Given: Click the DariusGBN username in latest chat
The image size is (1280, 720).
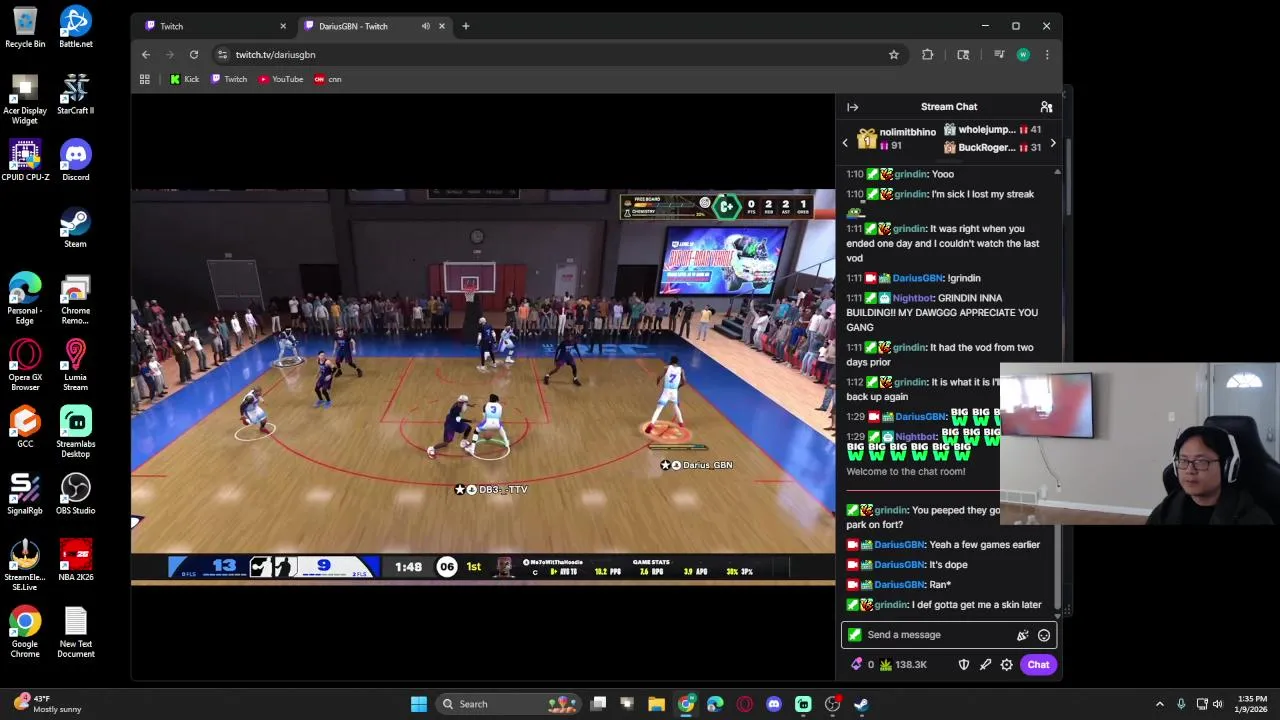Looking at the screenshot, I should [x=899, y=585].
